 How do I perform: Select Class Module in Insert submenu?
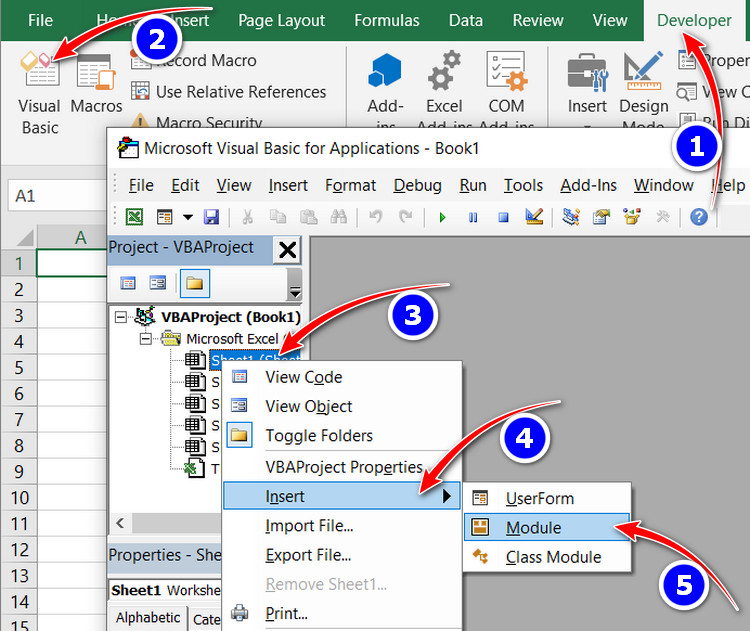pos(547,557)
